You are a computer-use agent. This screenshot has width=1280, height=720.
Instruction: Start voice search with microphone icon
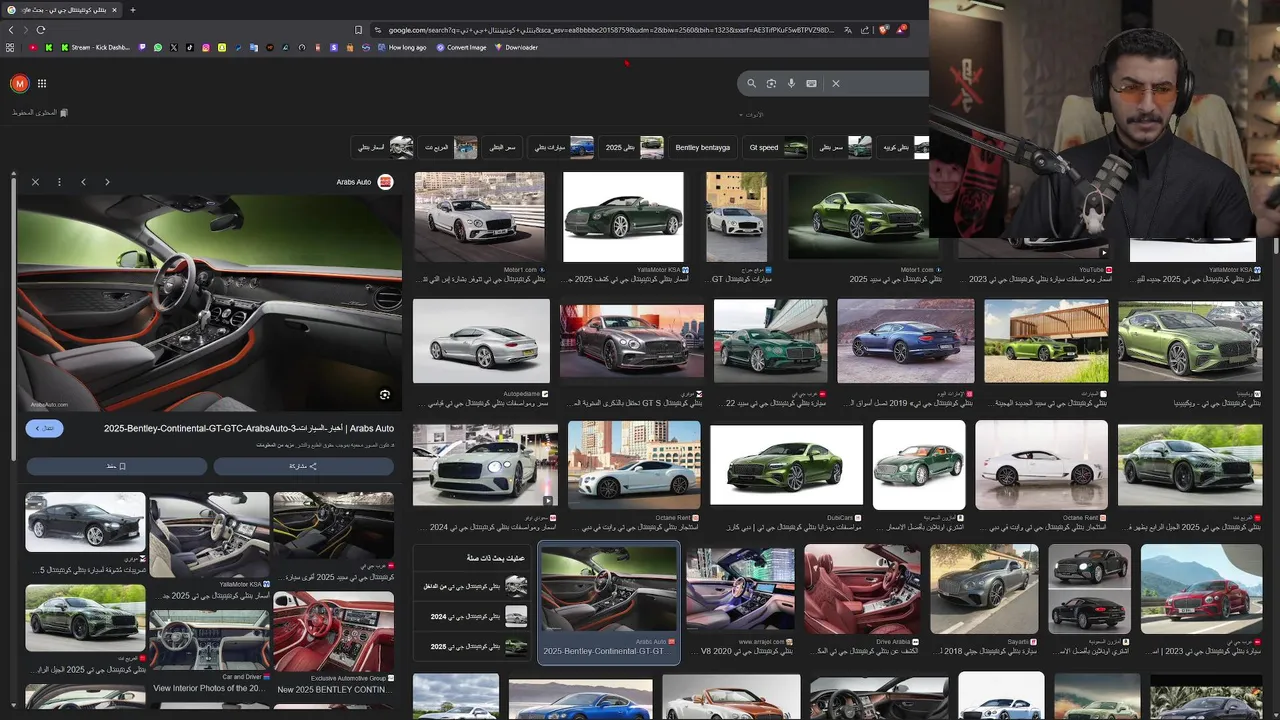pyautogui.click(x=791, y=83)
